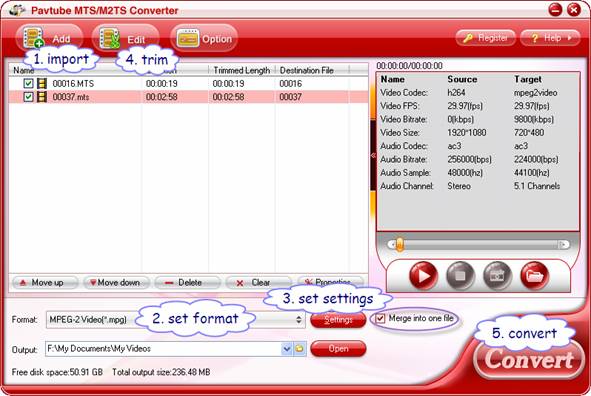Viewport: 591px width, 396px height.
Task: Toggle Merge into one file checkbox
Action: click(380, 318)
